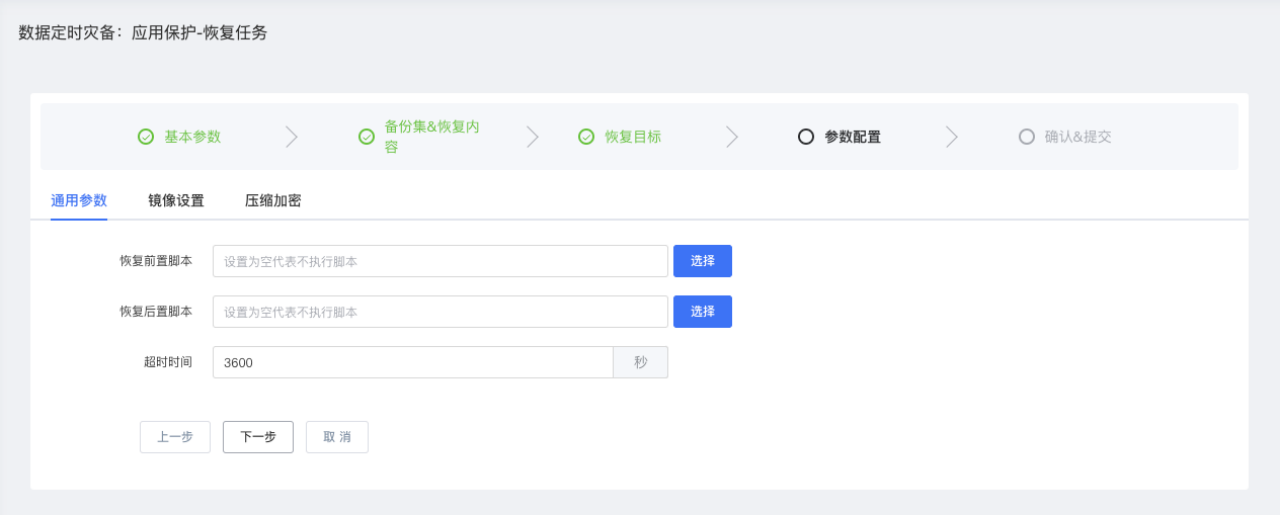Click the chevron arrow before 恢复目标 step
The image size is (1280, 515).
(x=532, y=137)
